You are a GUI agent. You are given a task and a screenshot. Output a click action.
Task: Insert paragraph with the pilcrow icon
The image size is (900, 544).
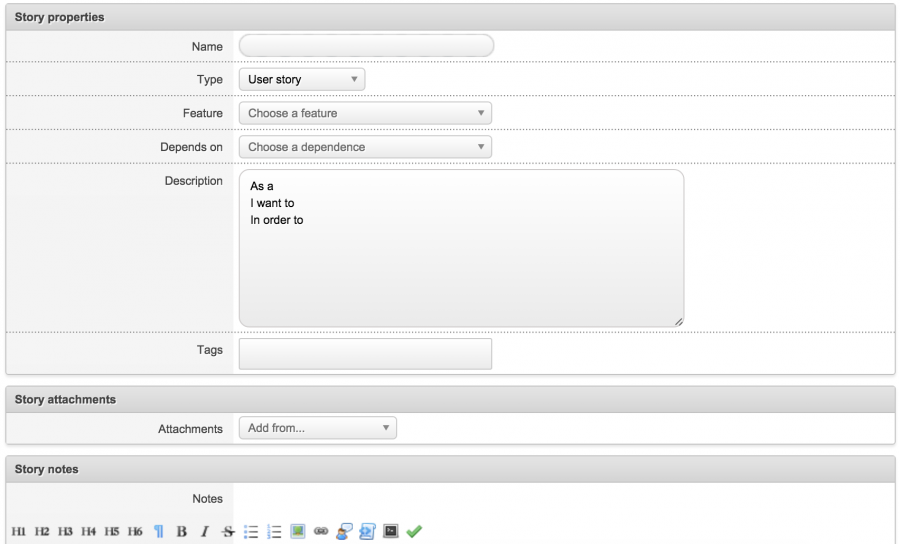point(159,531)
